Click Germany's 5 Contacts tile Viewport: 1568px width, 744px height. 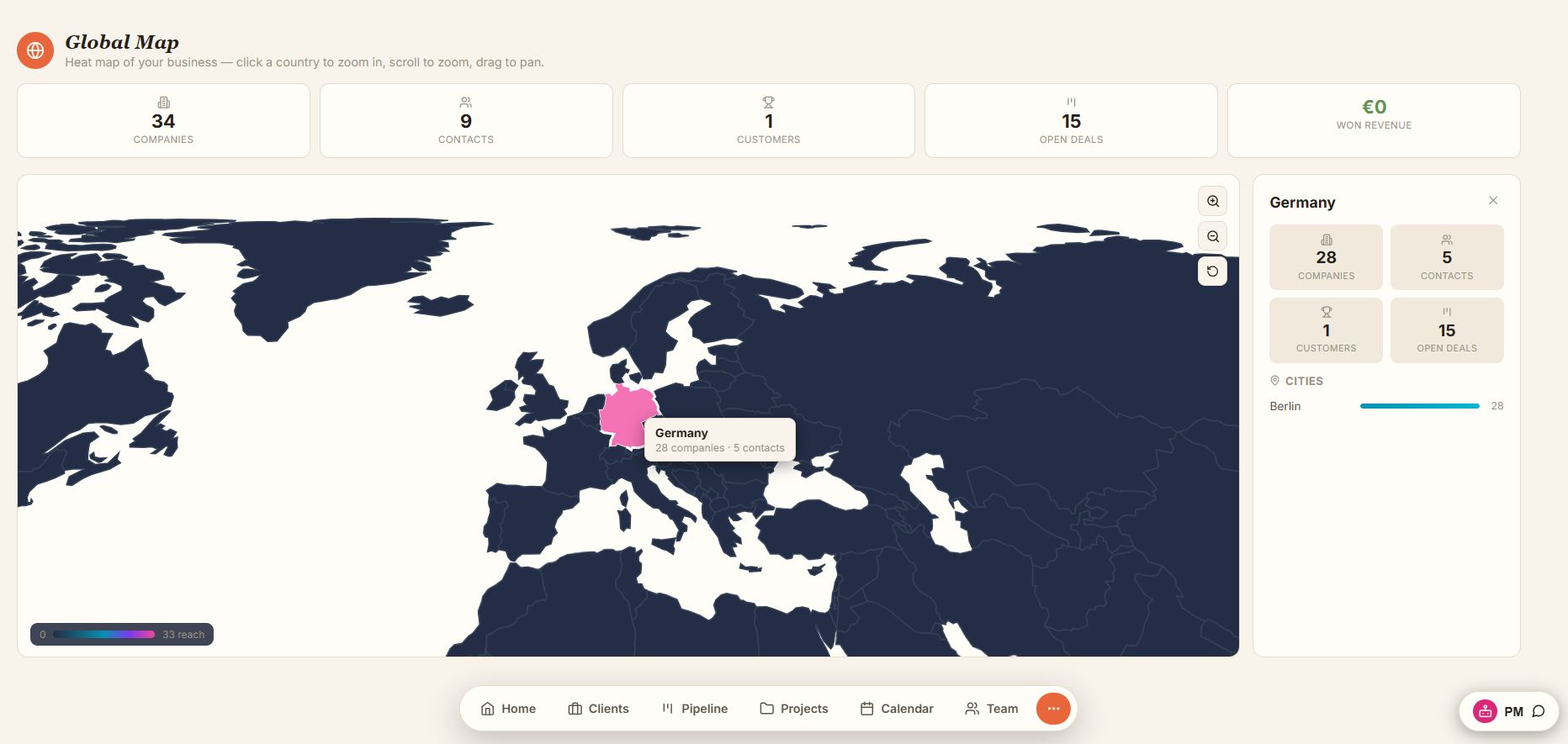(x=1447, y=257)
